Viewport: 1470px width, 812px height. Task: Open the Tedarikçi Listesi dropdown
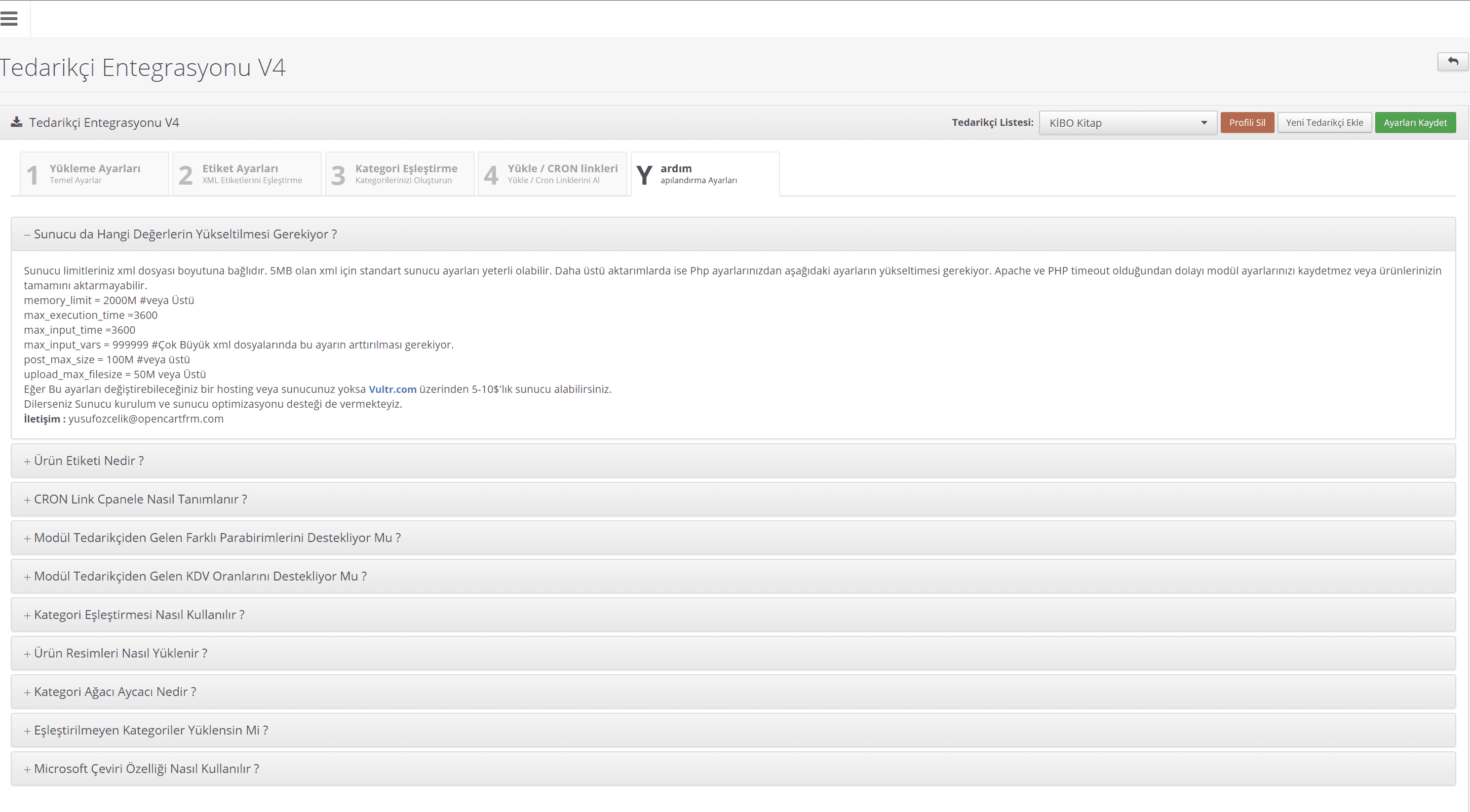coord(1127,123)
